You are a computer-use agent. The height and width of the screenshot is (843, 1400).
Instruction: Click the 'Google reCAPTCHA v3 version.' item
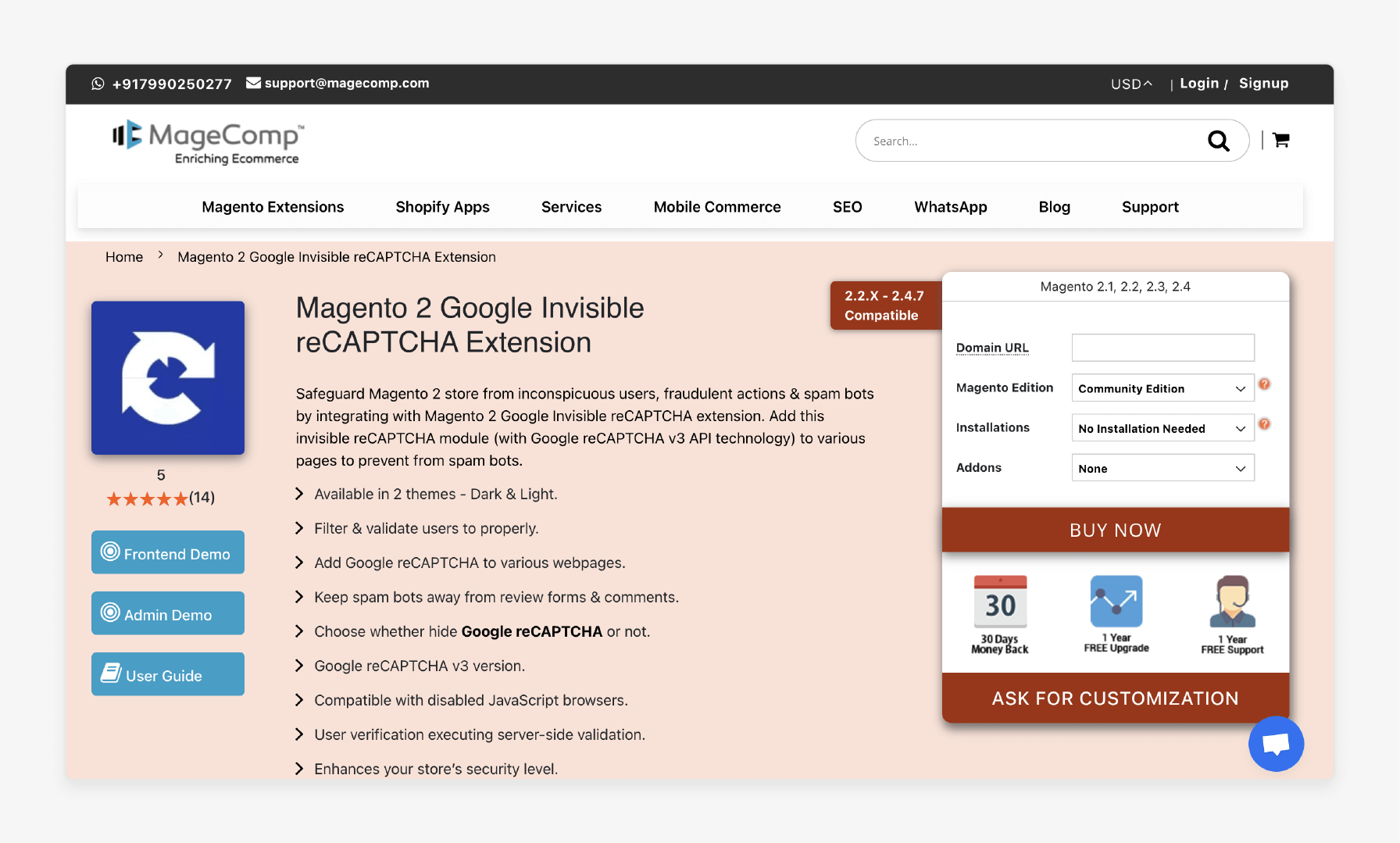pyautogui.click(x=420, y=666)
